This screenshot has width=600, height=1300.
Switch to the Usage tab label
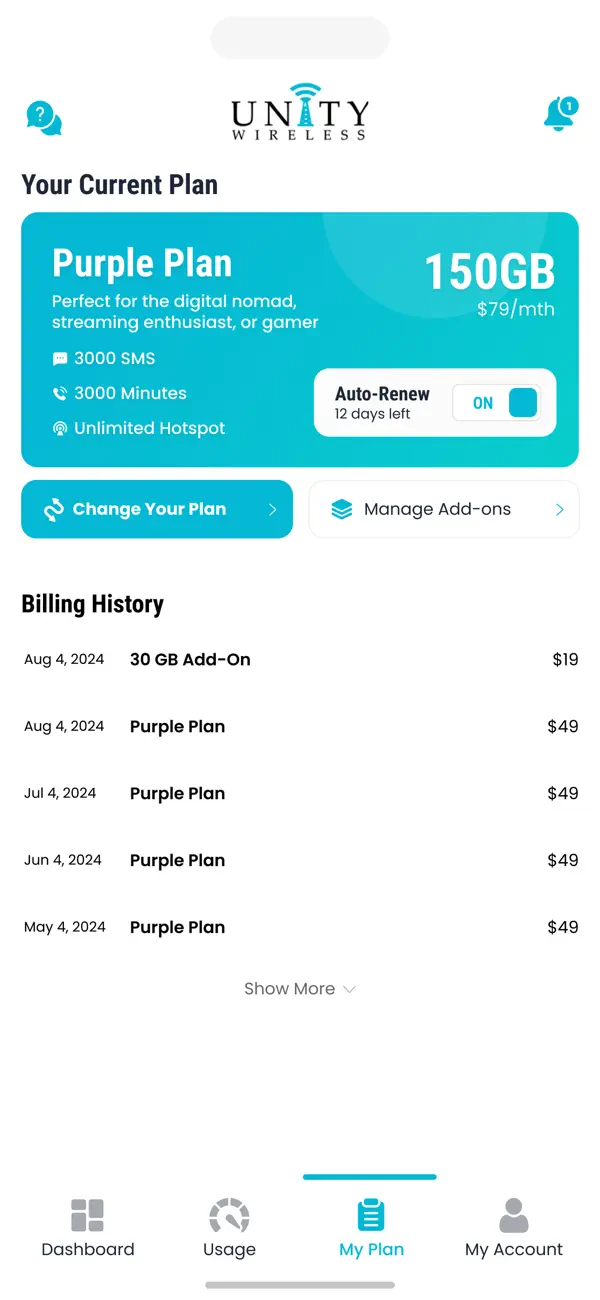point(229,1249)
